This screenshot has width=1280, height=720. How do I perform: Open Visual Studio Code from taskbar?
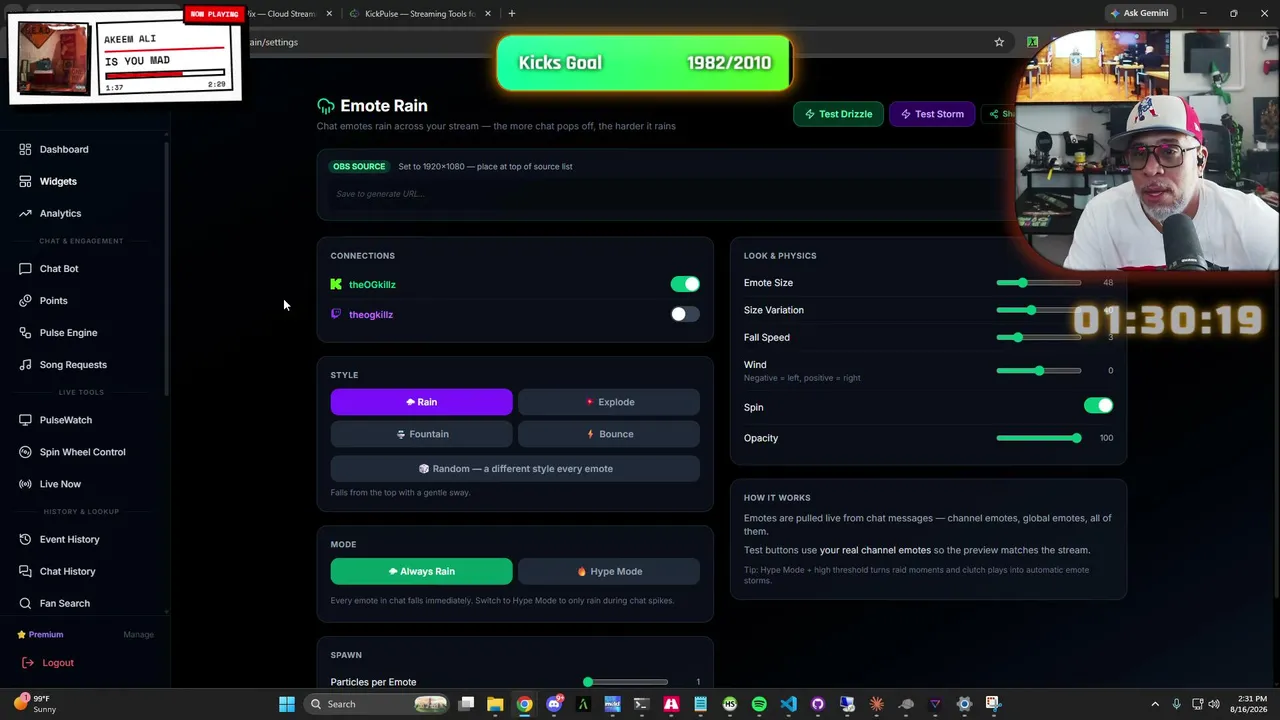tap(788, 704)
